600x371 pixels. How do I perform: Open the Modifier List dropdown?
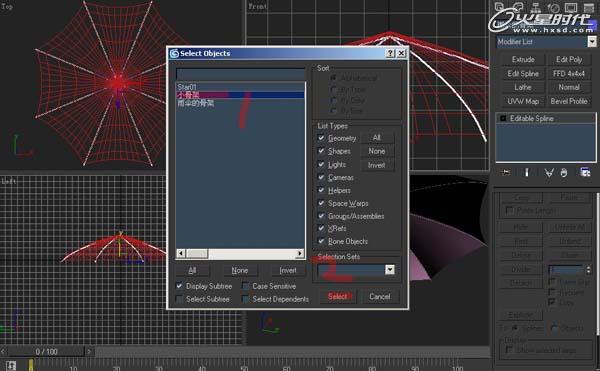(592, 42)
